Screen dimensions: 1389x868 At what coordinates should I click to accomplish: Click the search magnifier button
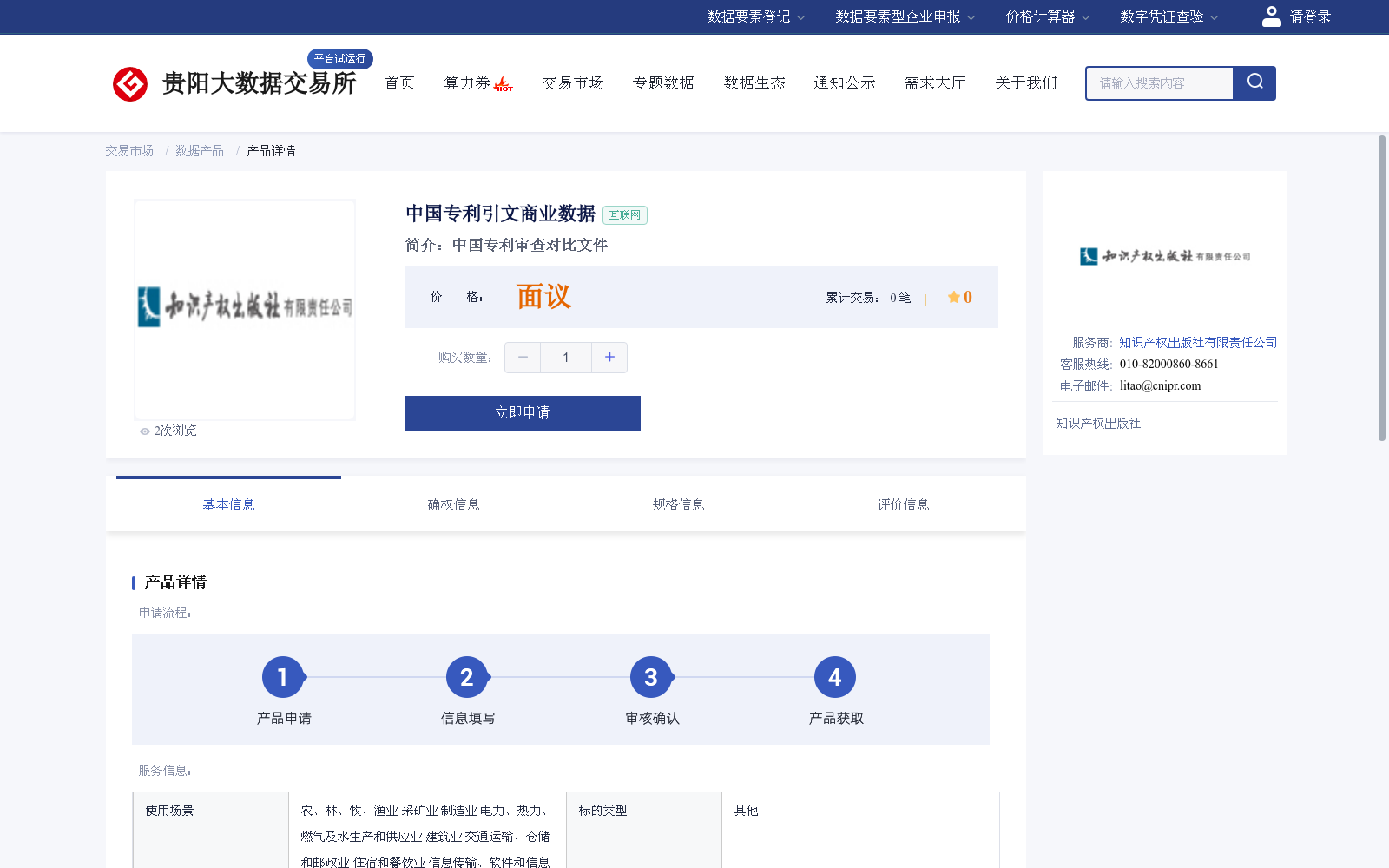pyautogui.click(x=1254, y=83)
